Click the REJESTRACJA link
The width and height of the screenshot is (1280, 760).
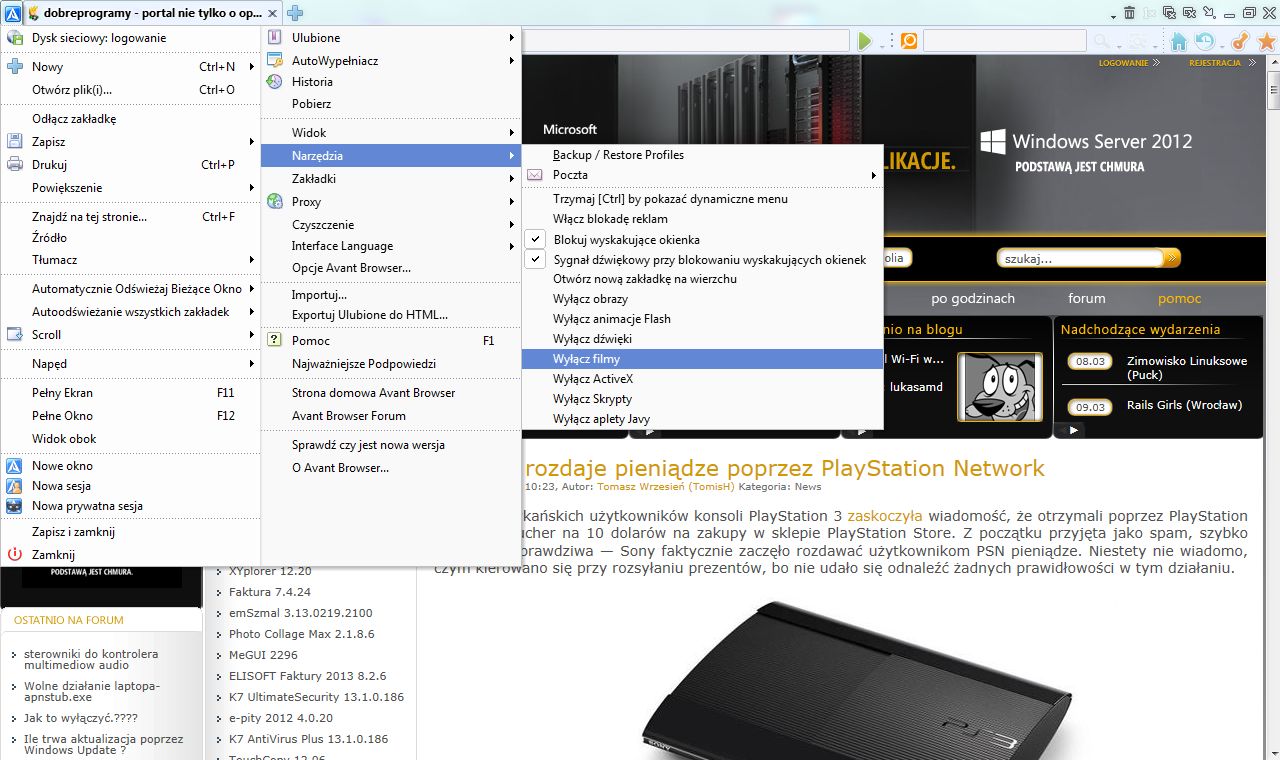coord(1215,63)
